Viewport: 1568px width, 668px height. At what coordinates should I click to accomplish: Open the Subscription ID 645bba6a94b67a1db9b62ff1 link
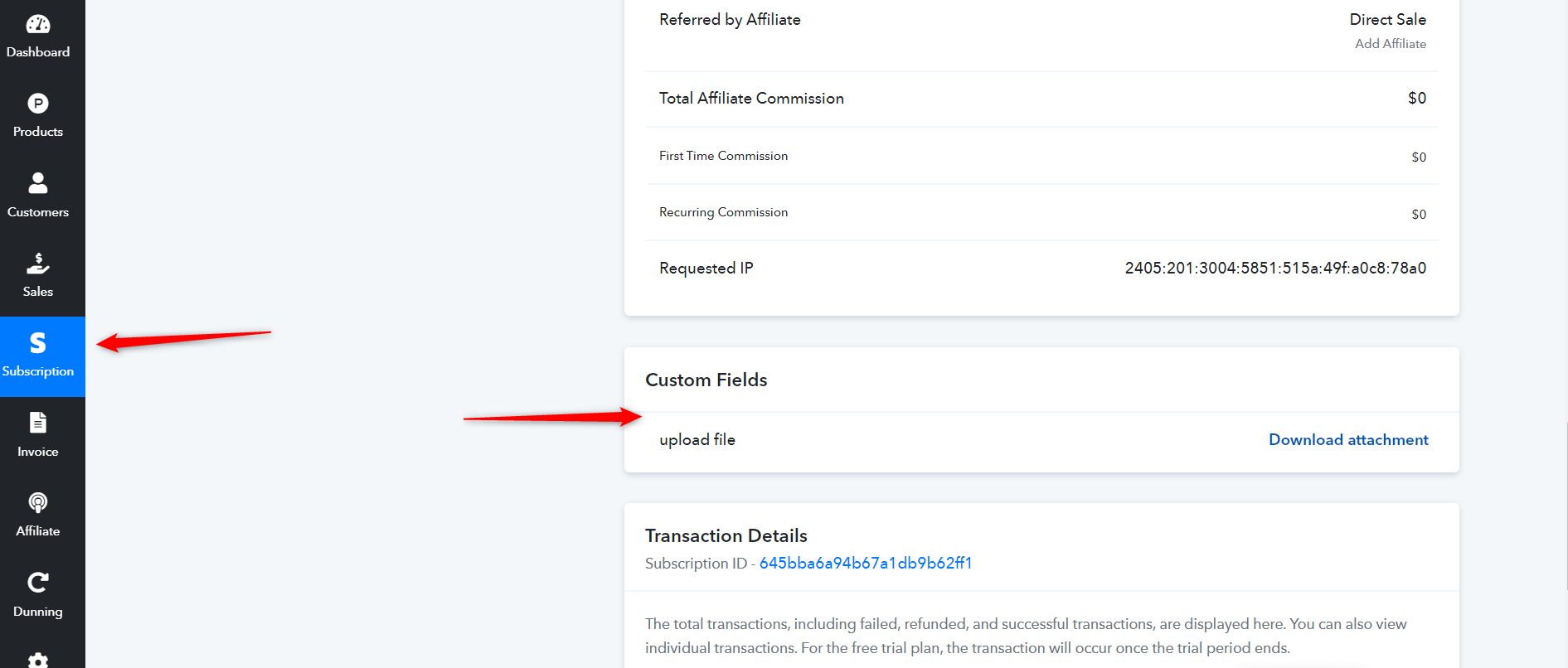(x=866, y=564)
